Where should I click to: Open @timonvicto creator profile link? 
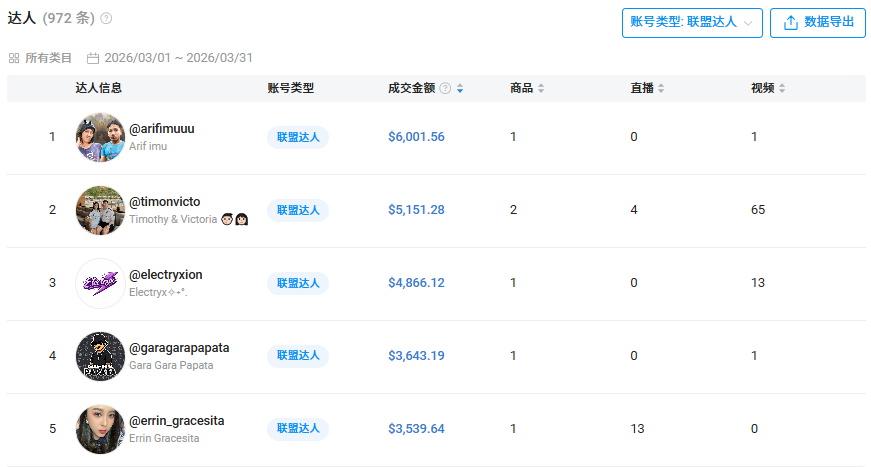[166, 202]
